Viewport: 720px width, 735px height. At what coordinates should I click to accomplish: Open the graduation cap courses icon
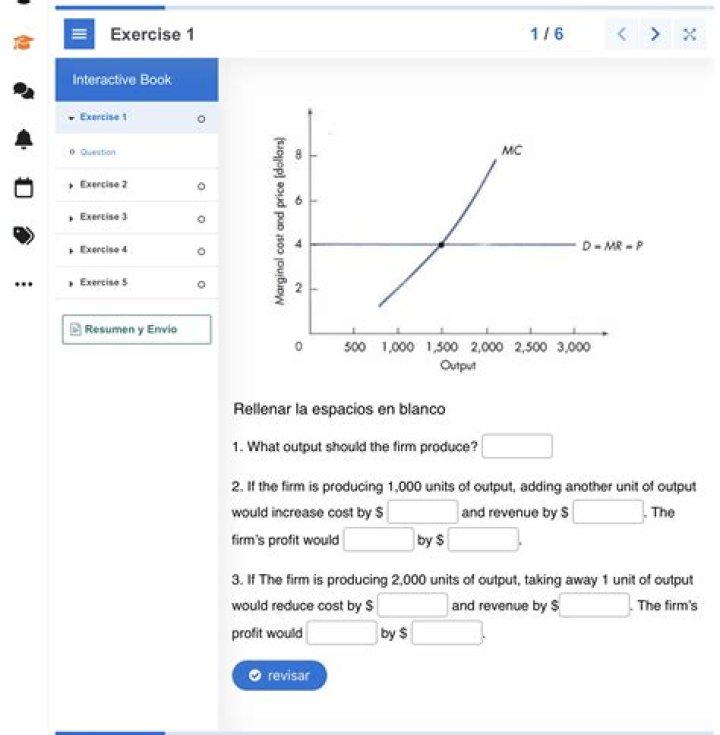pyautogui.click(x=22, y=43)
